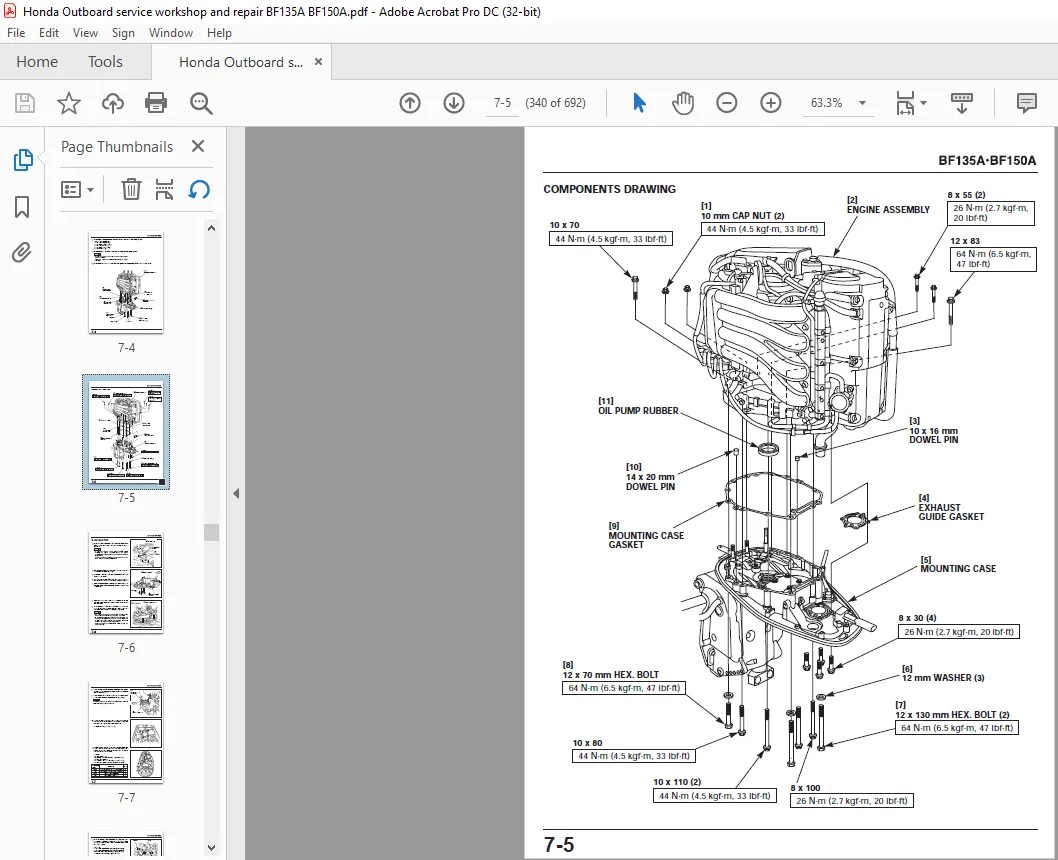
Task: Click the 'EXHAUST GUIDE GASKET' label
Action: click(951, 512)
